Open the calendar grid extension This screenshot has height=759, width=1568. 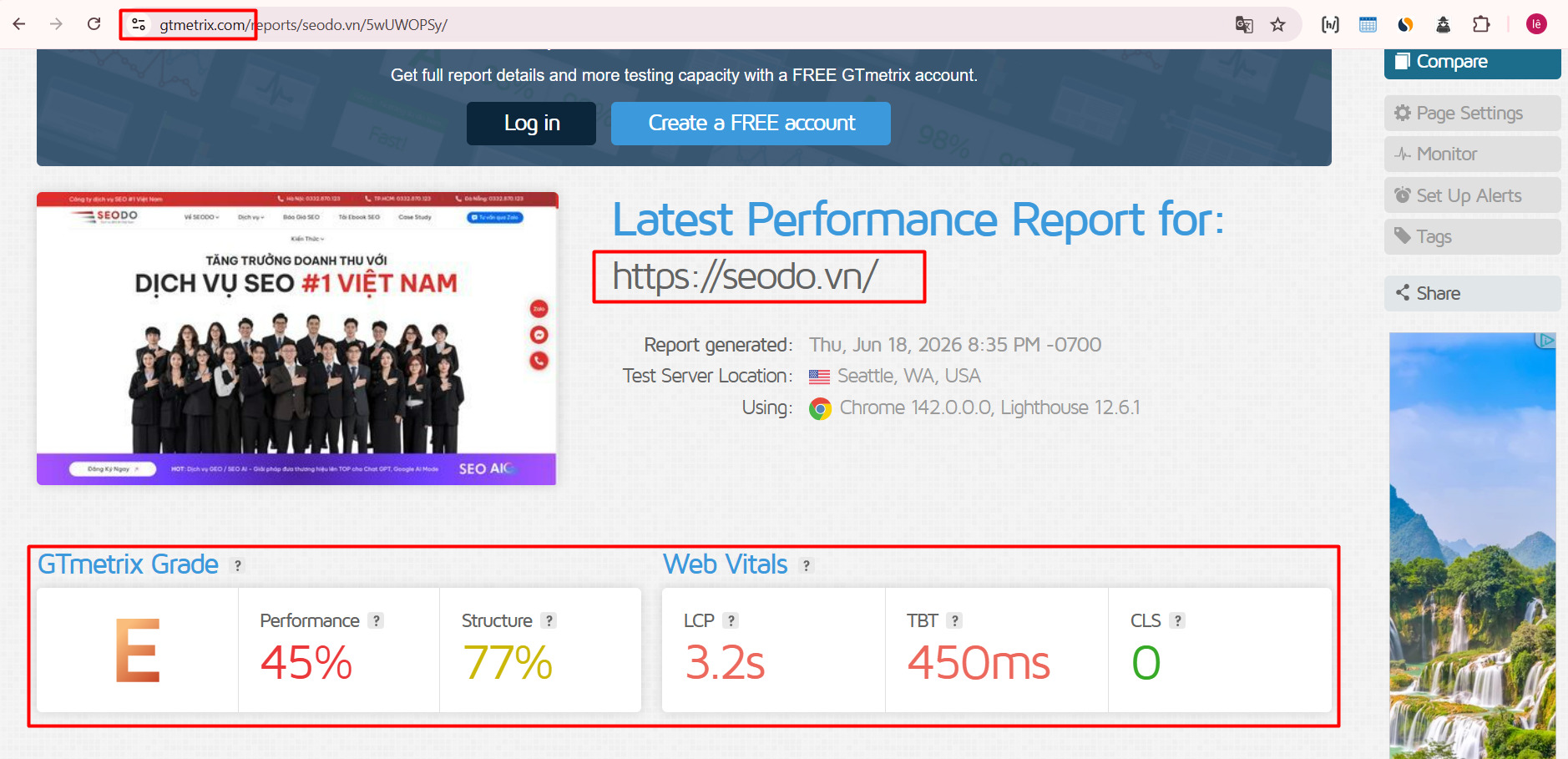[x=1368, y=25]
